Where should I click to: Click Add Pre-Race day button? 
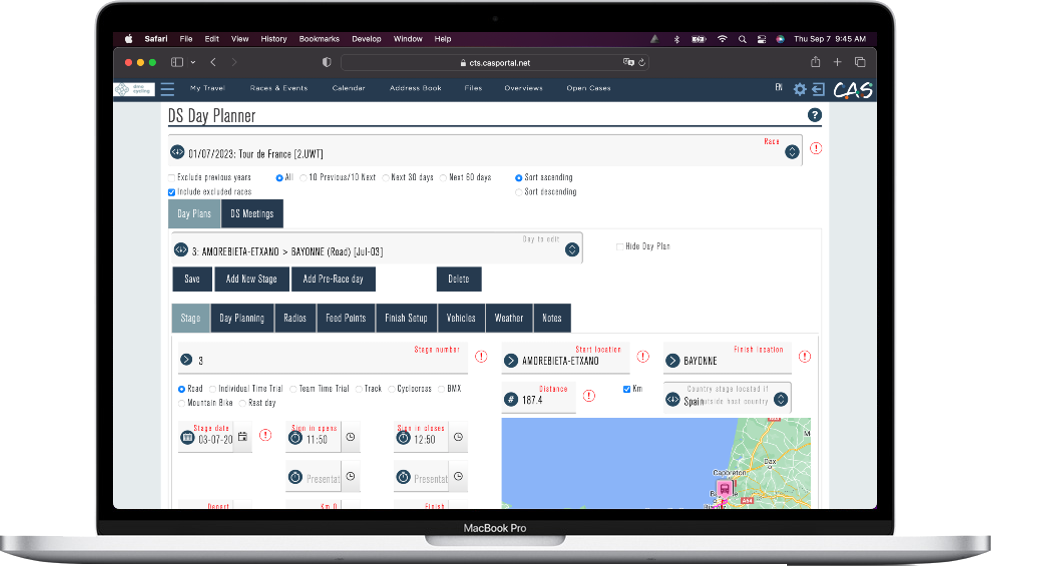click(333, 279)
